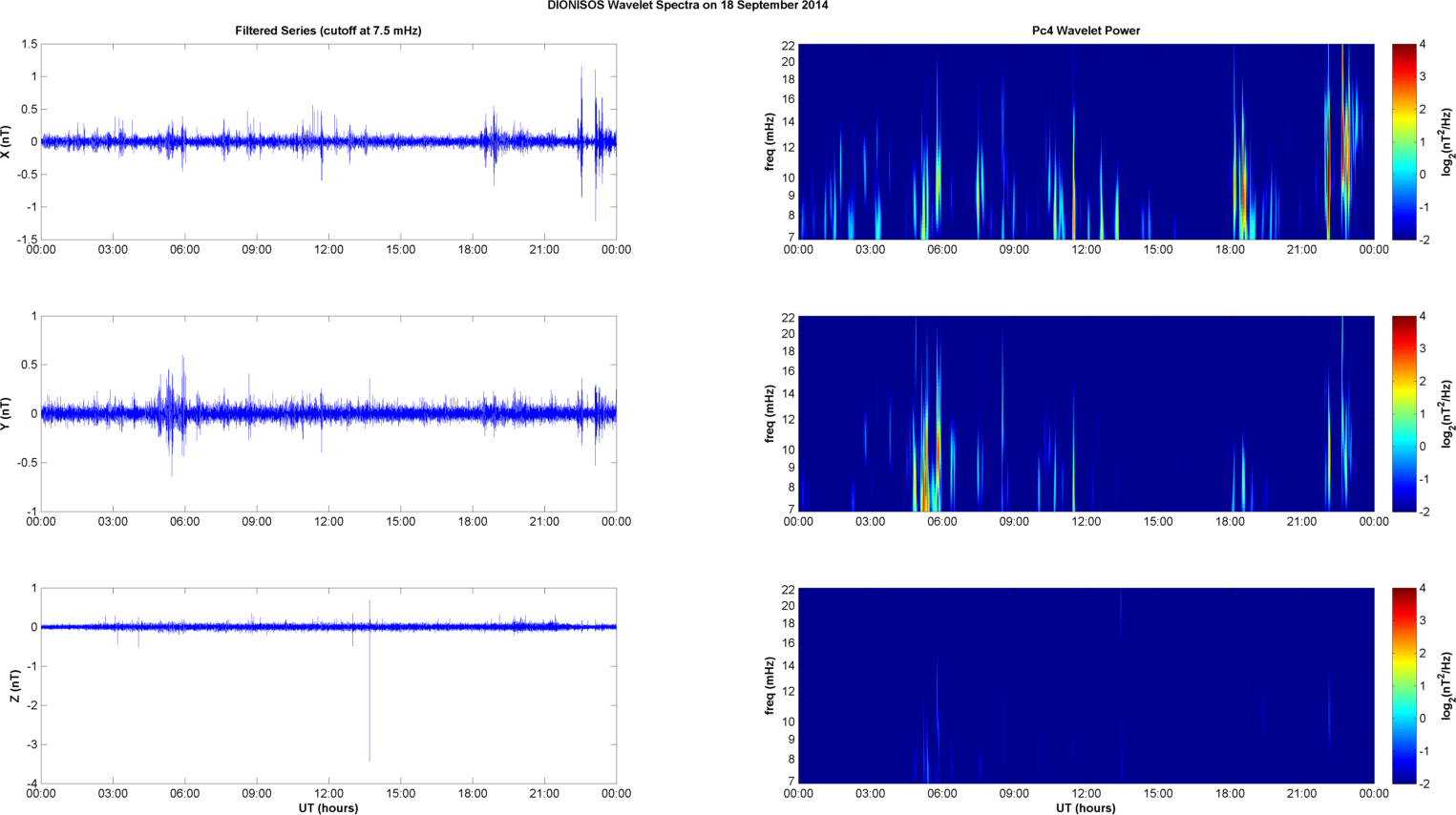1456x815 pixels.
Task: Click the title DIONISOS Wavelet Spectra on 18 September 2014
Action: click(x=687, y=6)
